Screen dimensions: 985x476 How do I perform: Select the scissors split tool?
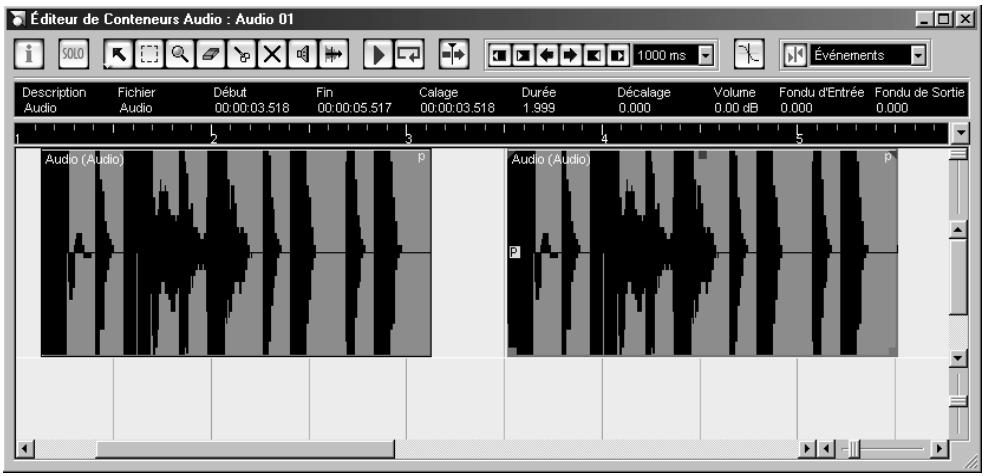click(242, 55)
